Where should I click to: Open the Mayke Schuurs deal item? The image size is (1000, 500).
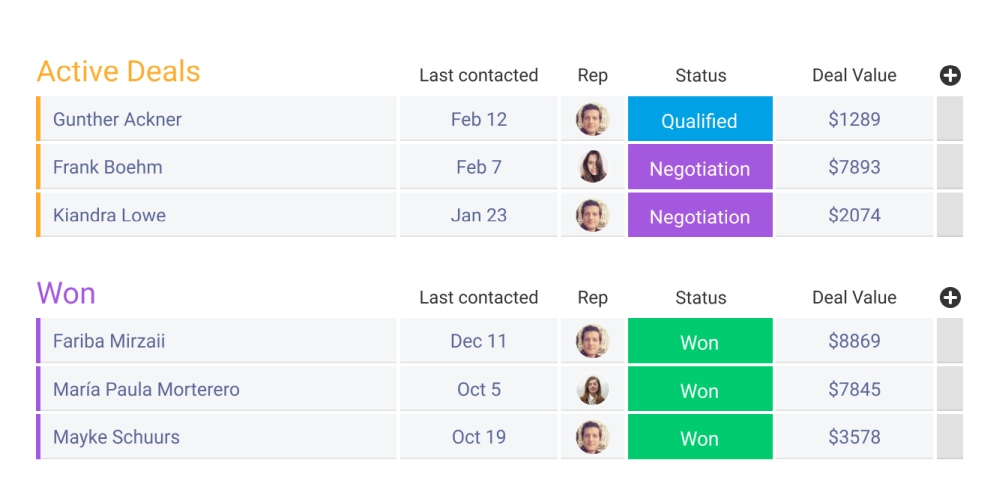tap(116, 437)
